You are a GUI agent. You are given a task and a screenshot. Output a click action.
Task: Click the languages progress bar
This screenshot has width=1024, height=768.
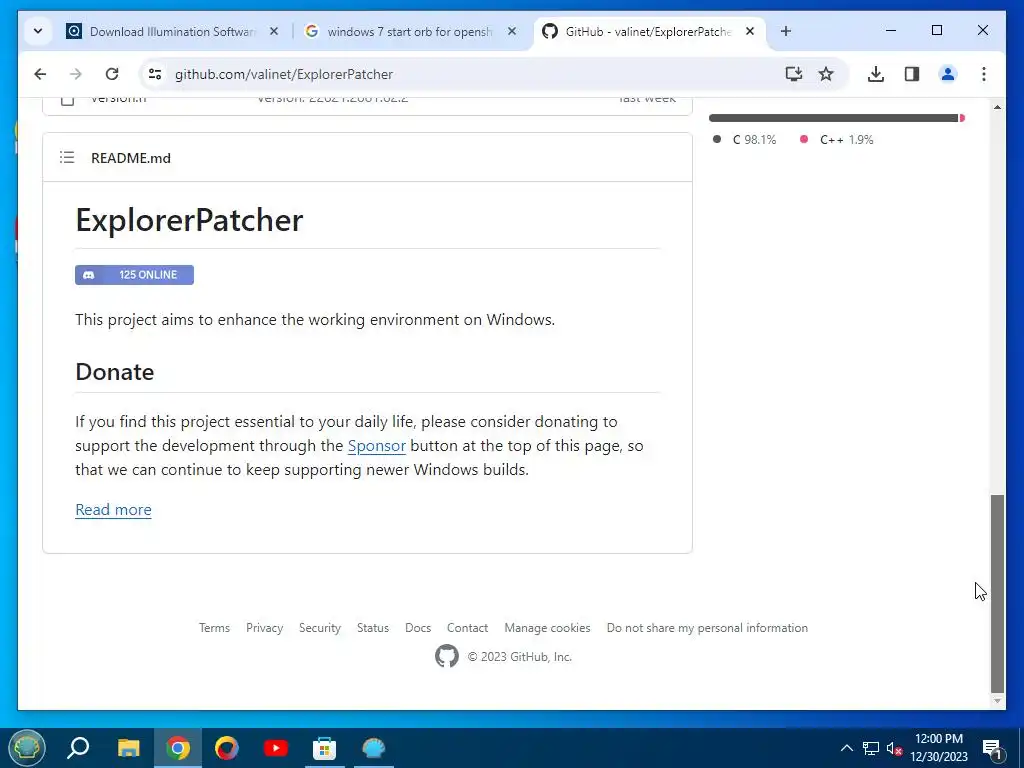[837, 118]
